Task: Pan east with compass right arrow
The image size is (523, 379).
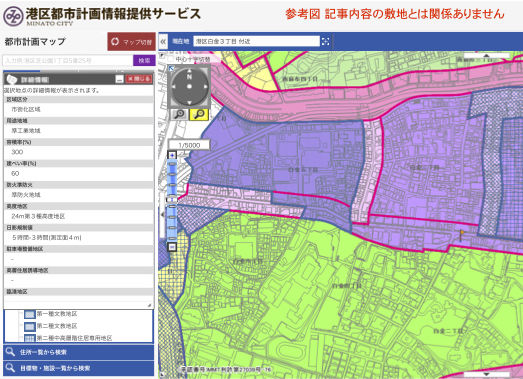Action: click(205, 86)
